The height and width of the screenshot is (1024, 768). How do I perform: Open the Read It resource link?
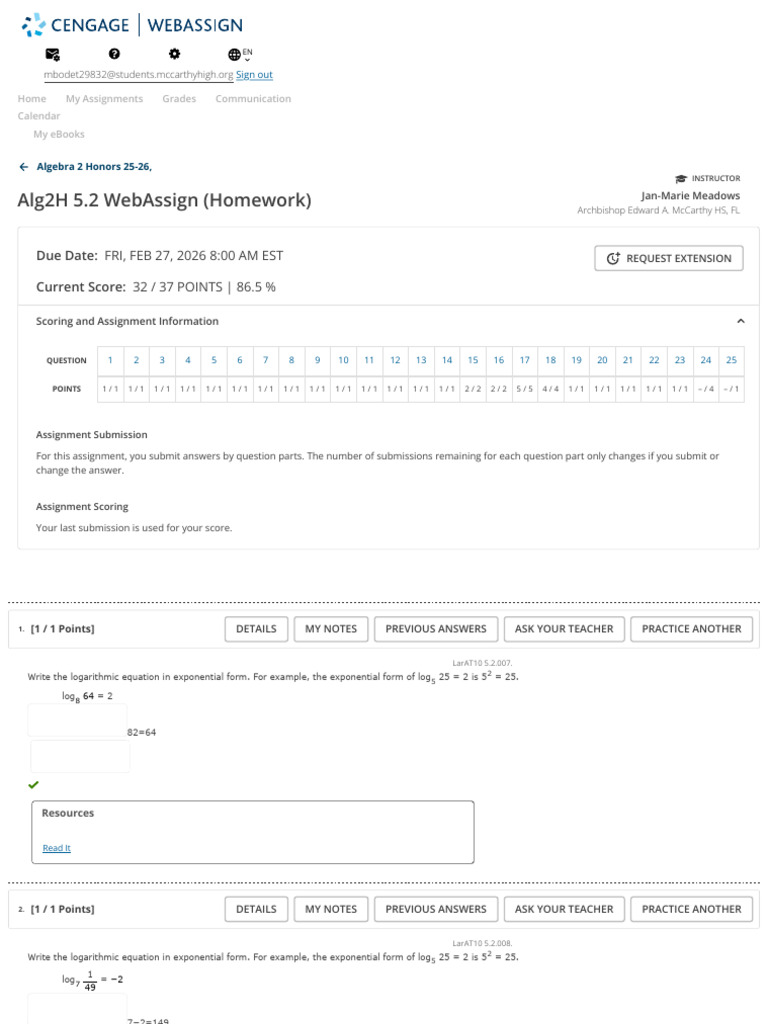[56, 848]
